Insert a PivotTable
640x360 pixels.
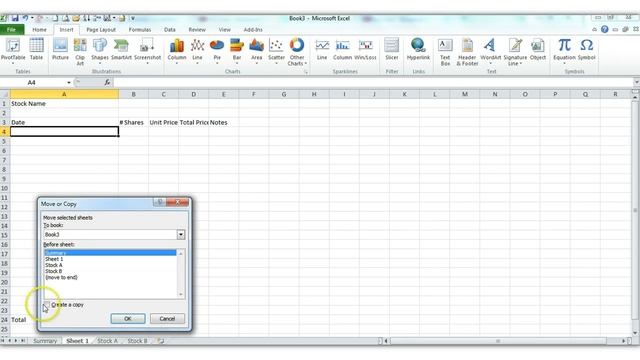click(13, 51)
